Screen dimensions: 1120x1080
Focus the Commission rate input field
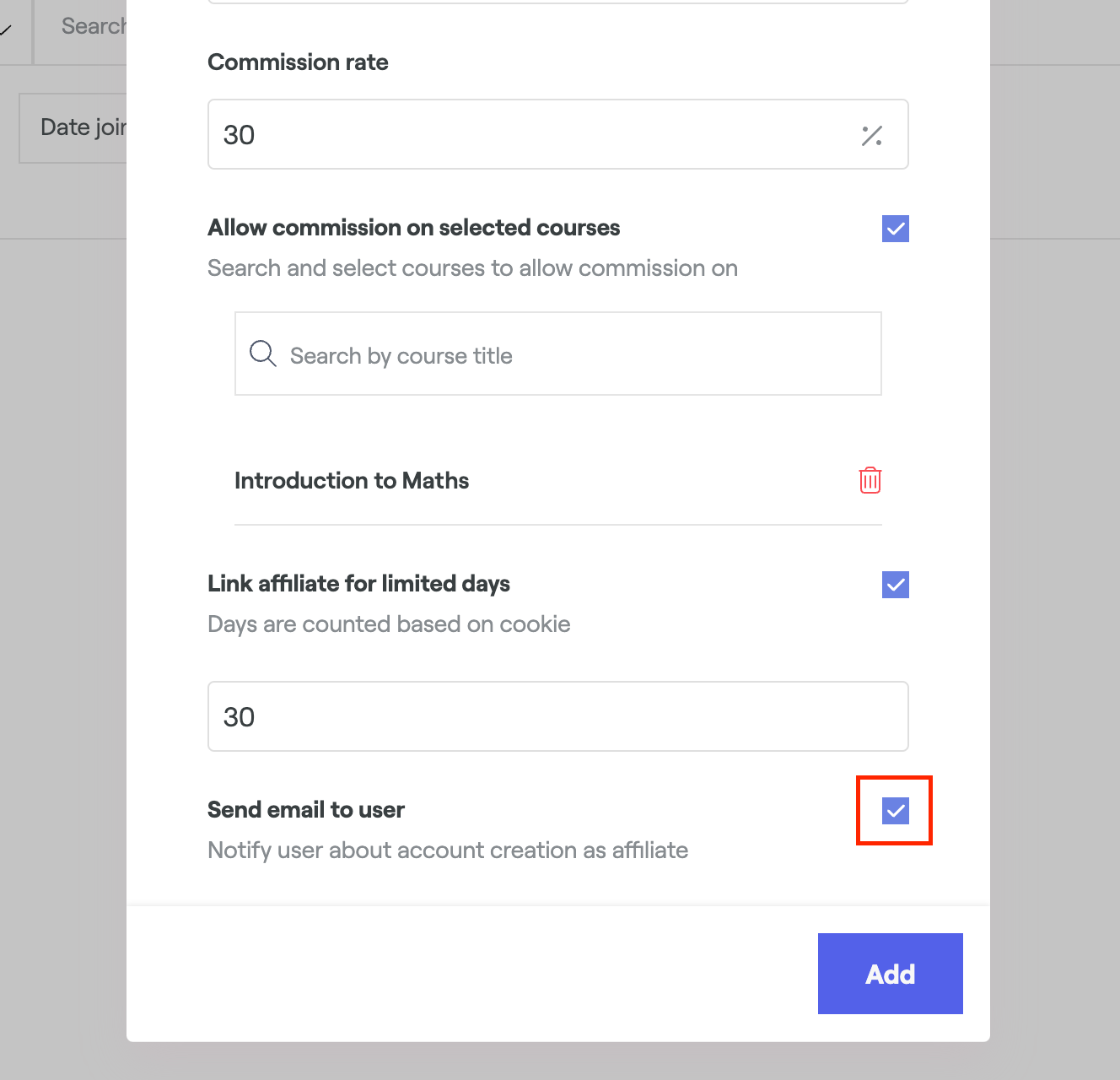coord(531,135)
